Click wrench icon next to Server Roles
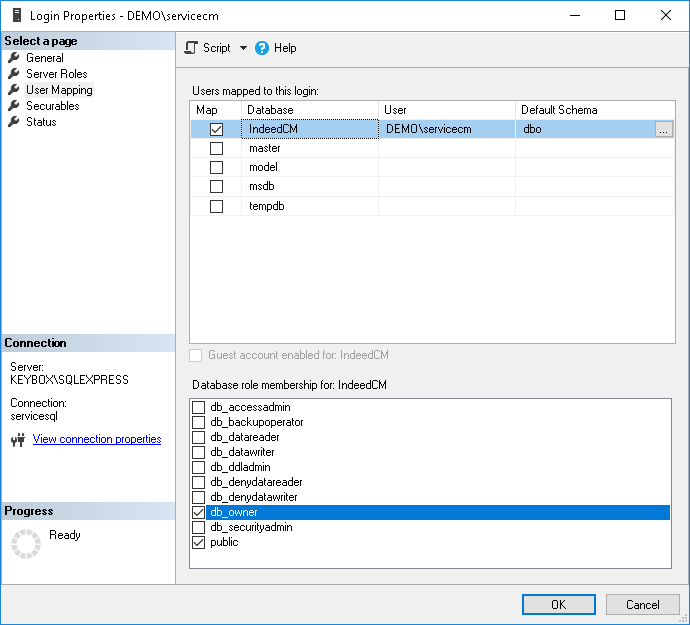 point(14,74)
